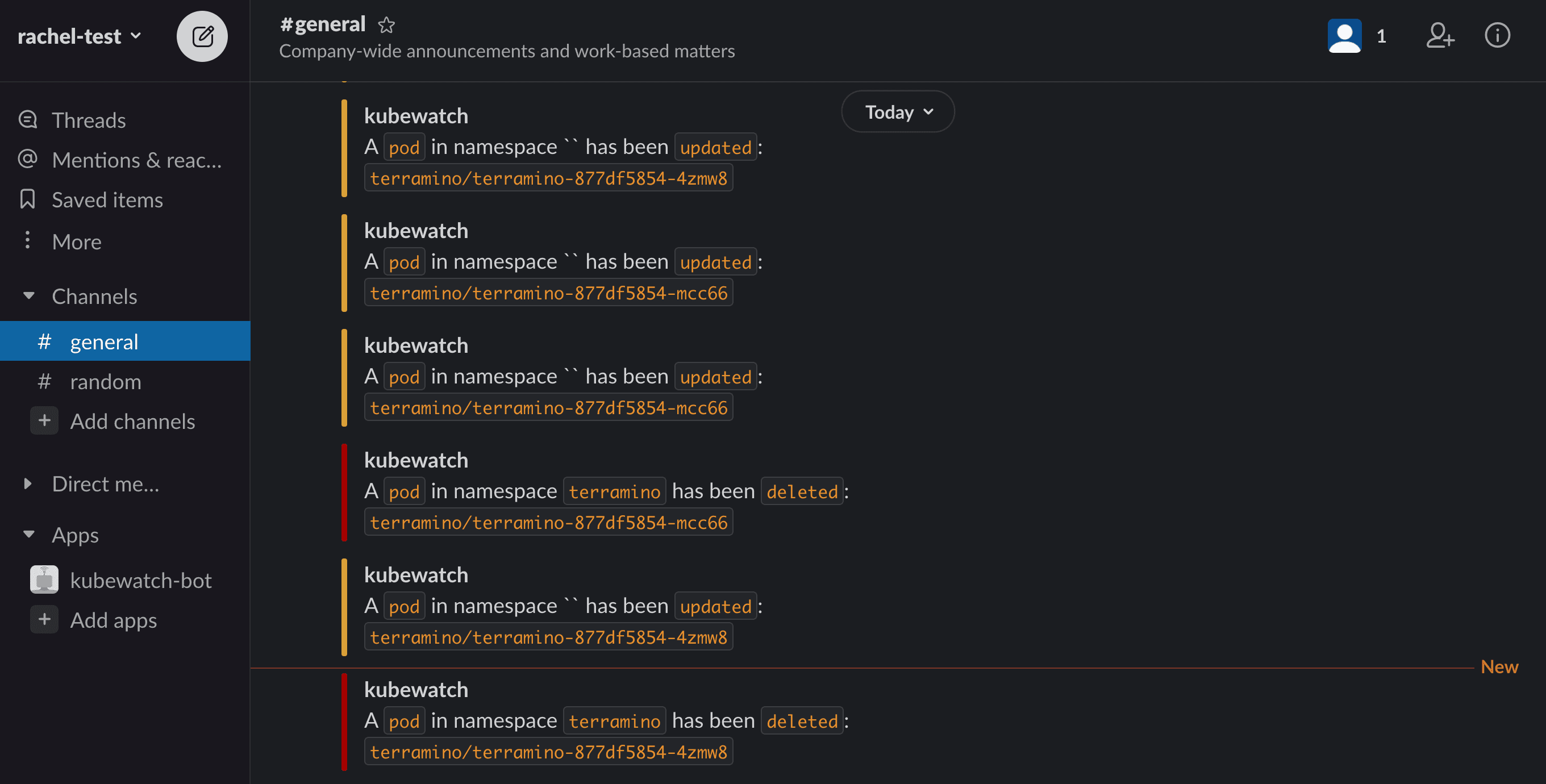This screenshot has width=1546, height=784.
Task: Star the #general channel
Action: (x=387, y=25)
